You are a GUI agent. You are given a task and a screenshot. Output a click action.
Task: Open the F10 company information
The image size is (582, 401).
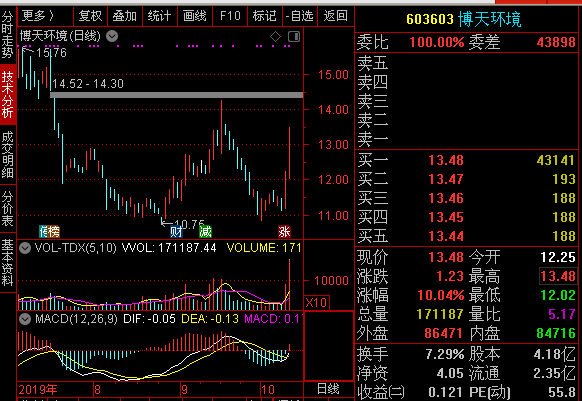pyautogui.click(x=230, y=16)
